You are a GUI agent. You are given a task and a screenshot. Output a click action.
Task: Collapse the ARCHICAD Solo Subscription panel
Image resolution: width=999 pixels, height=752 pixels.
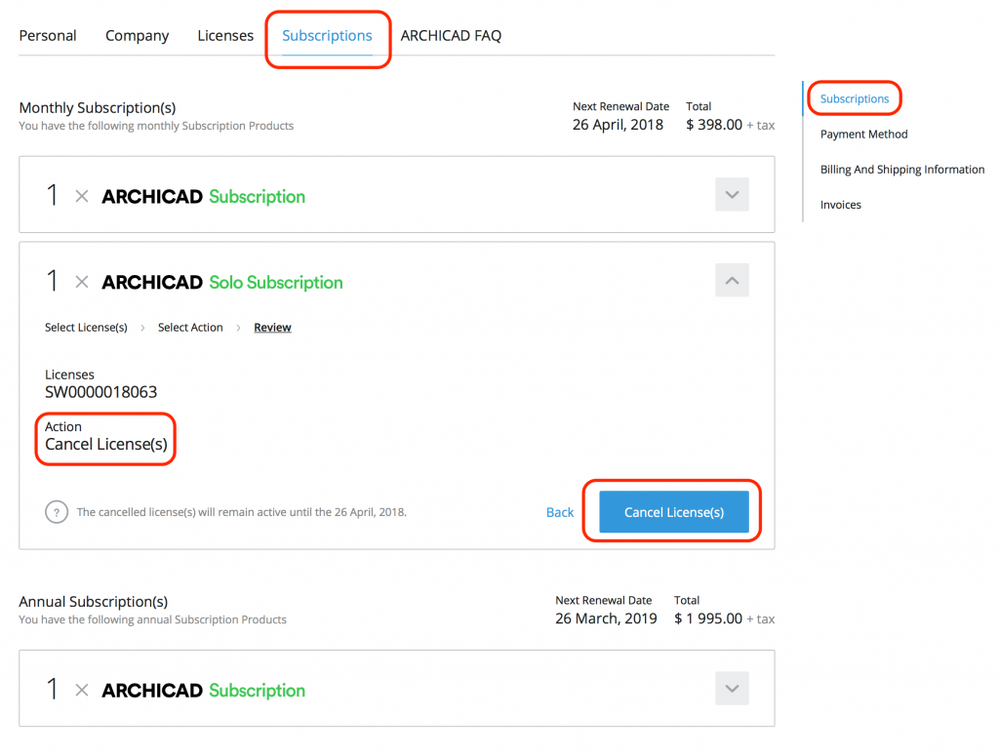point(732,281)
